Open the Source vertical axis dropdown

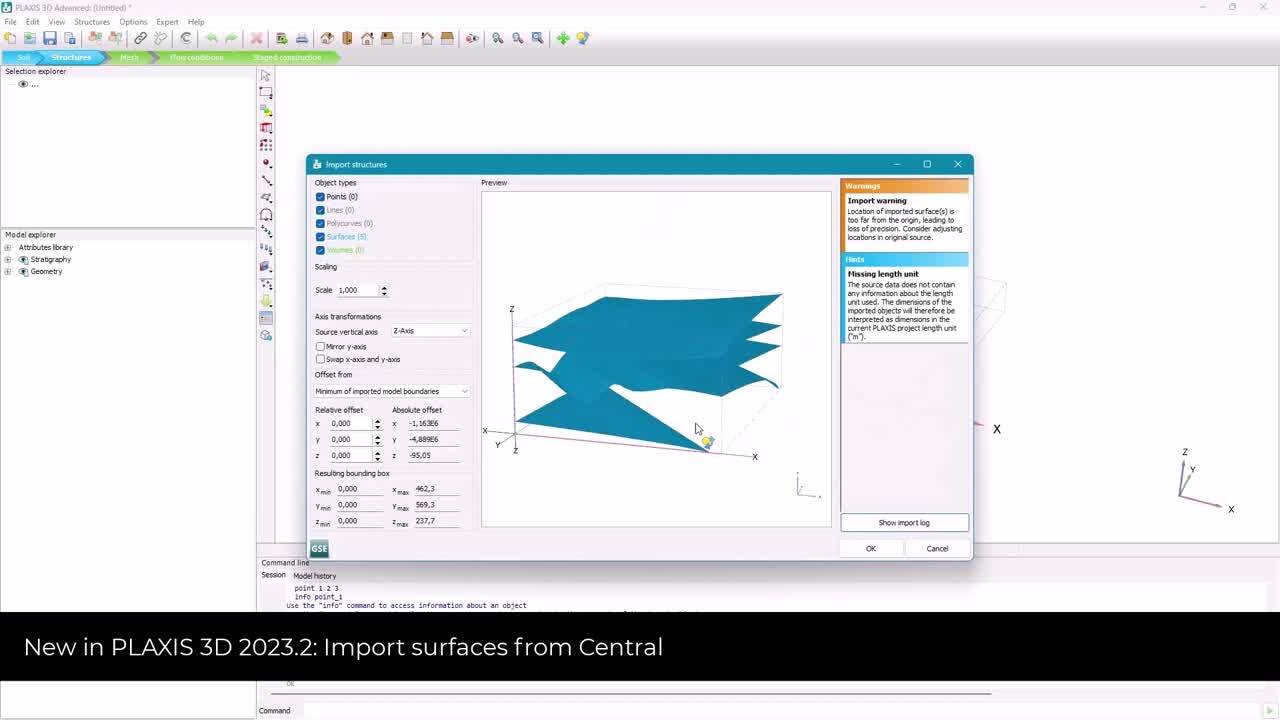tap(430, 331)
